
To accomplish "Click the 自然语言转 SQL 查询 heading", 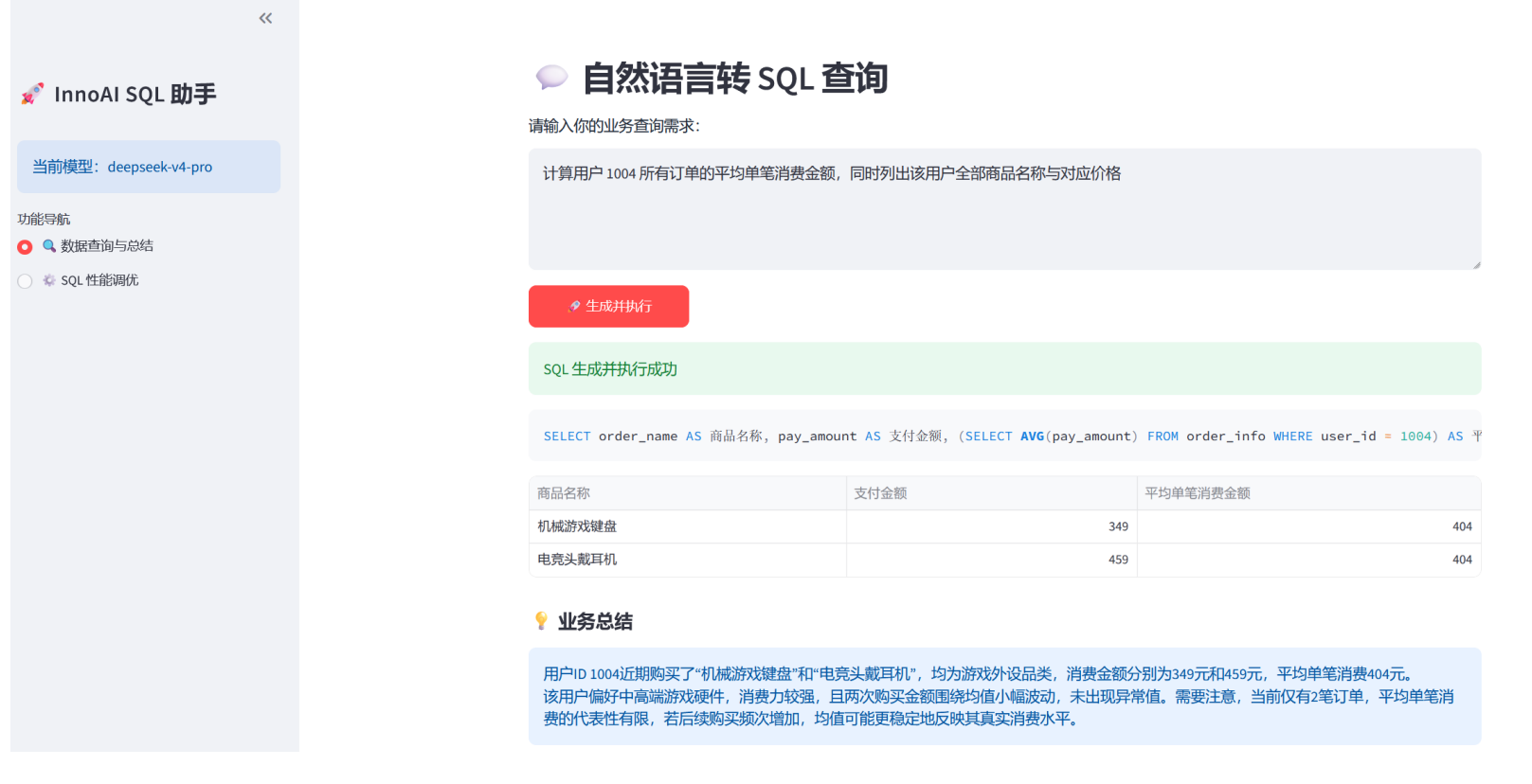I will tap(735, 78).
